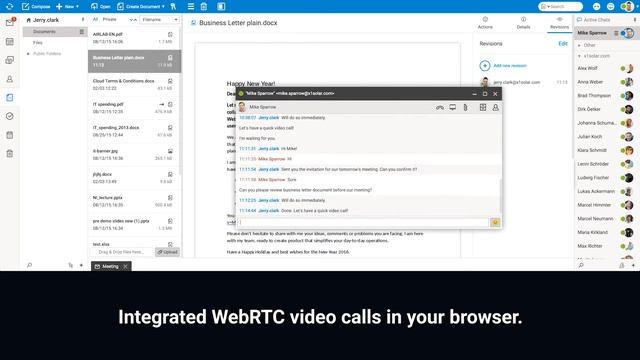Open Contacts in the left sidebar

click(10, 79)
